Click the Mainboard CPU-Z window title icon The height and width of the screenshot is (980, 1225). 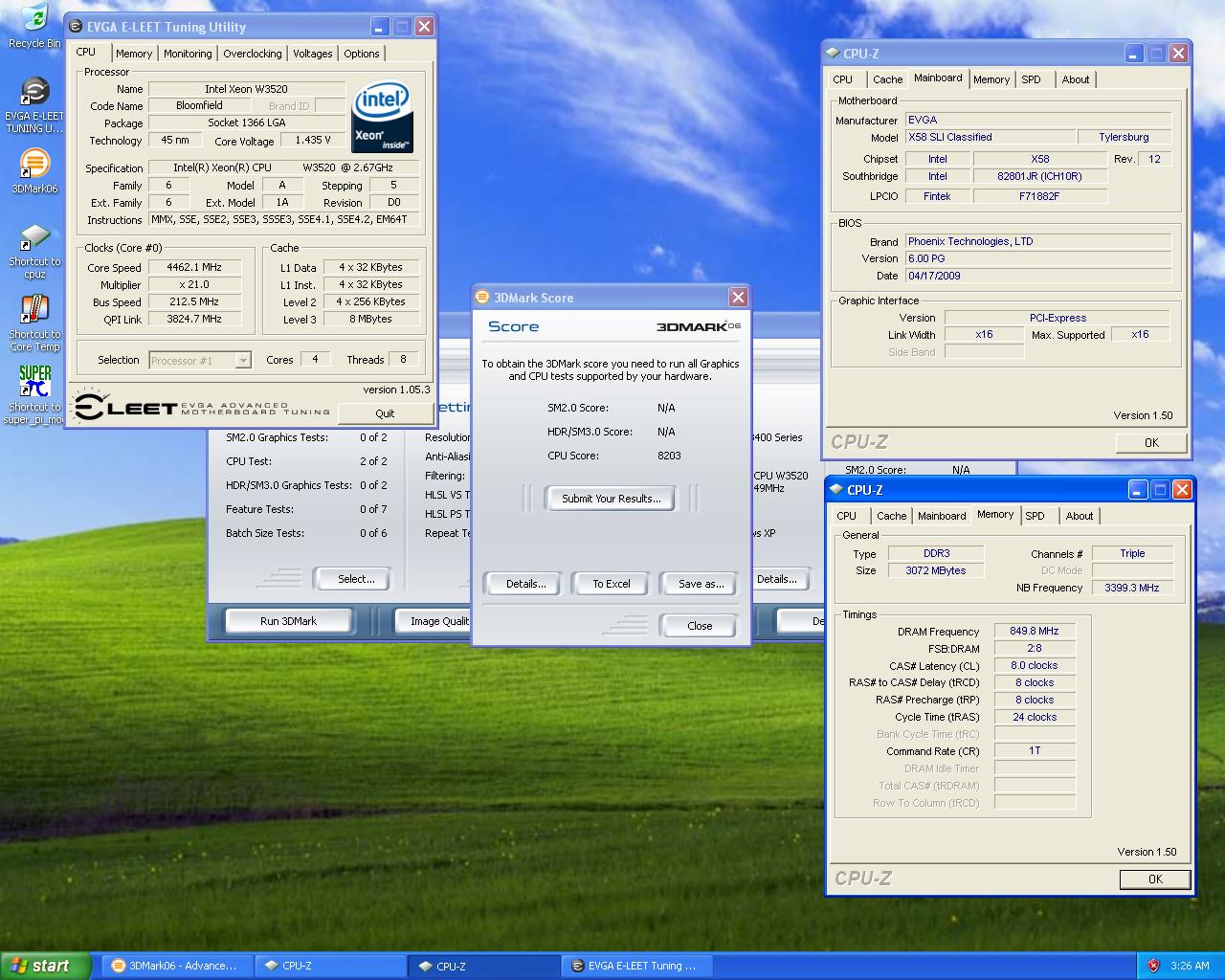(832, 54)
